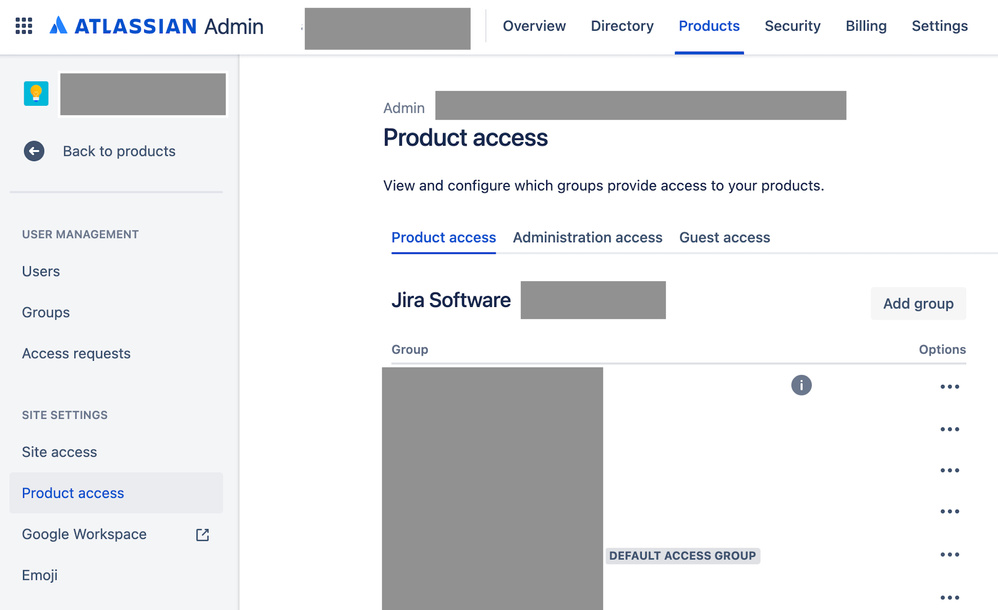The height and width of the screenshot is (610, 998).
Task: Open Access requests in sidebar
Action: (76, 353)
